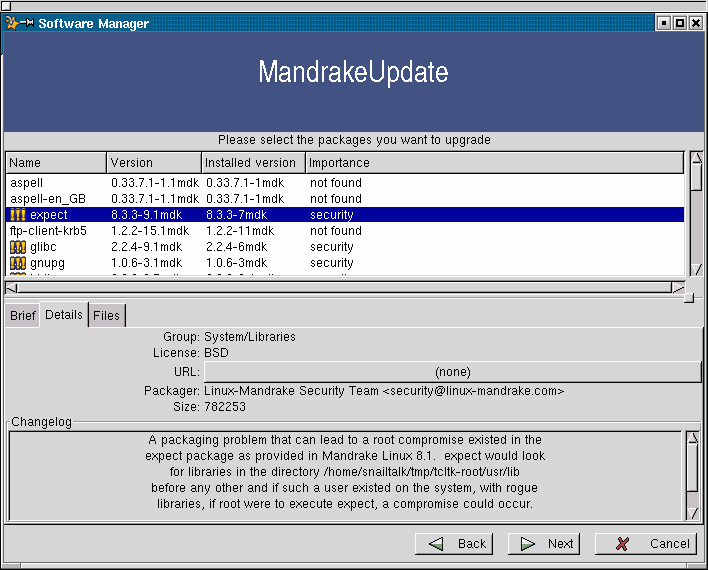Click the changelog scrollbar down arrow
Image resolution: width=708 pixels, height=570 pixels.
click(x=693, y=513)
